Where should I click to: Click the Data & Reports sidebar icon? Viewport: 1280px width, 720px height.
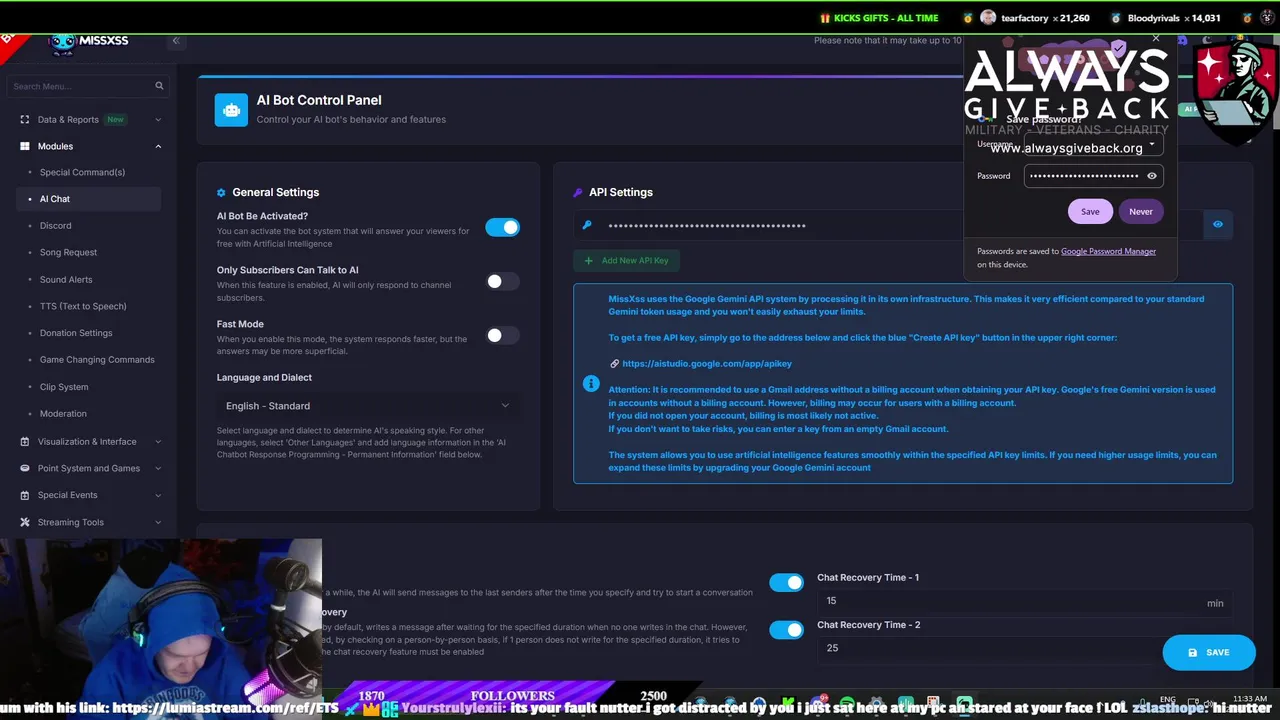(x=25, y=119)
